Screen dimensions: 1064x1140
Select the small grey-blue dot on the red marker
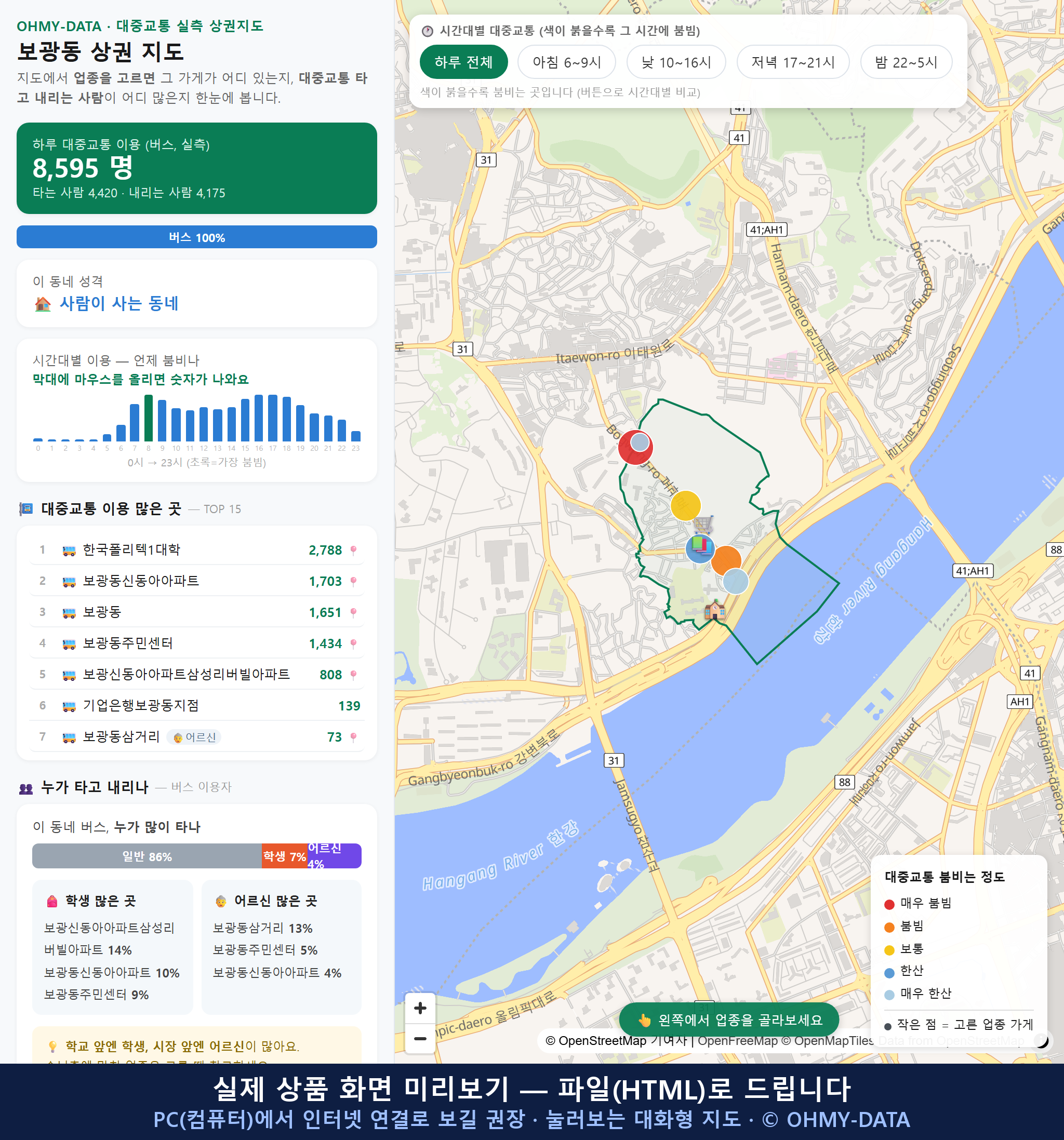coord(640,442)
